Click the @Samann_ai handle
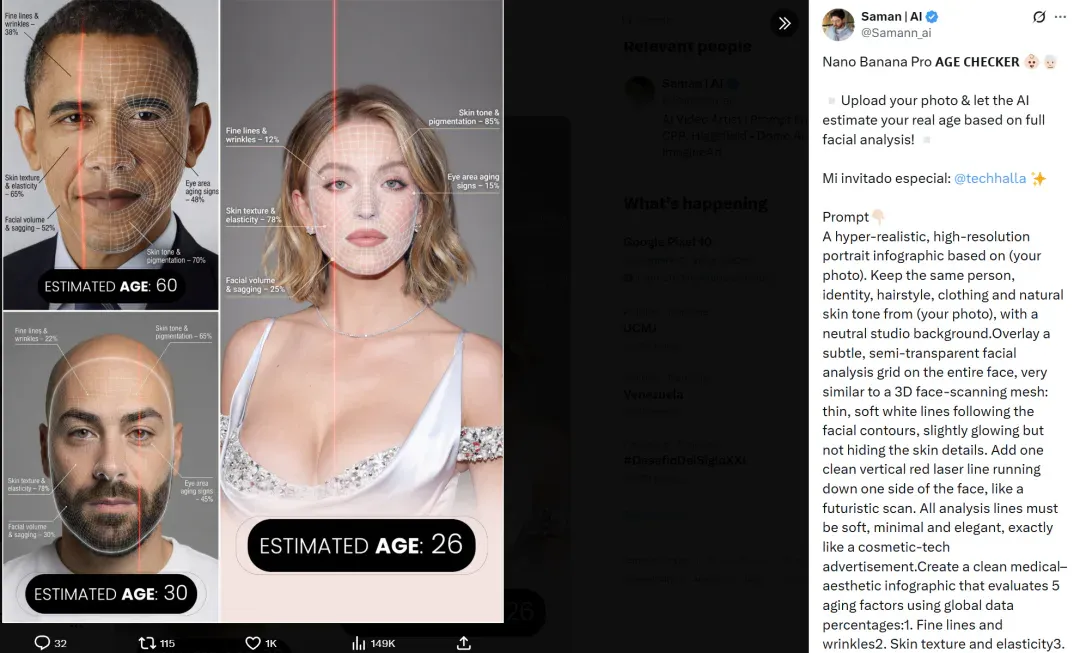Viewport: 1080px width, 653px height. (895, 32)
